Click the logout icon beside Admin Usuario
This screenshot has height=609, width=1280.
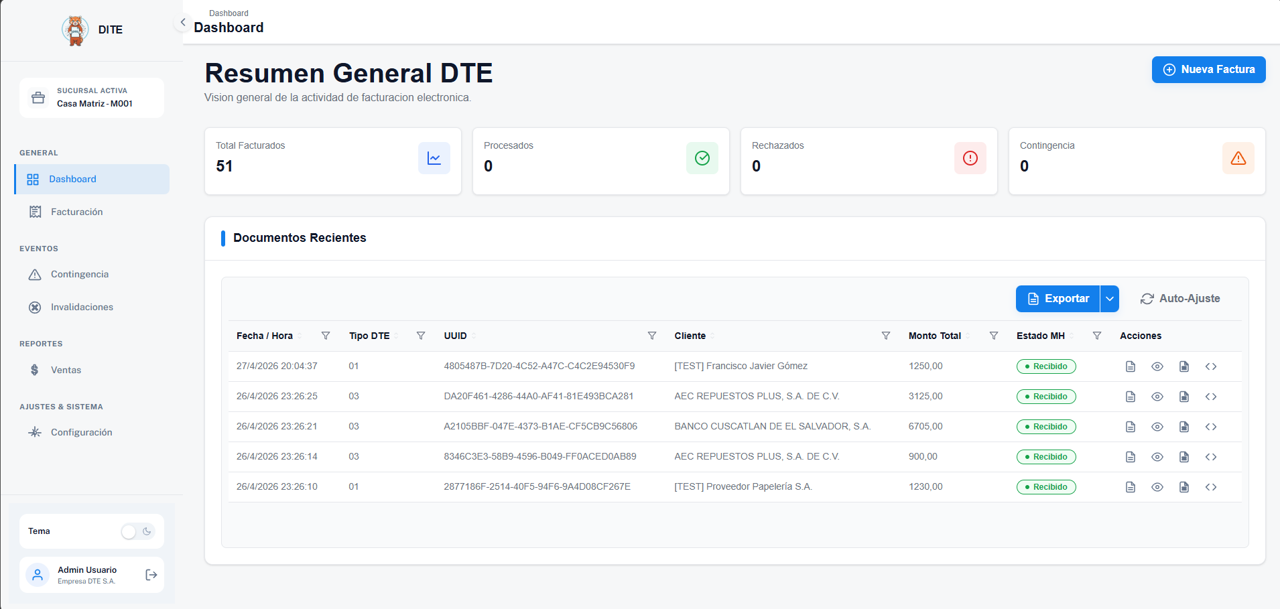151,575
